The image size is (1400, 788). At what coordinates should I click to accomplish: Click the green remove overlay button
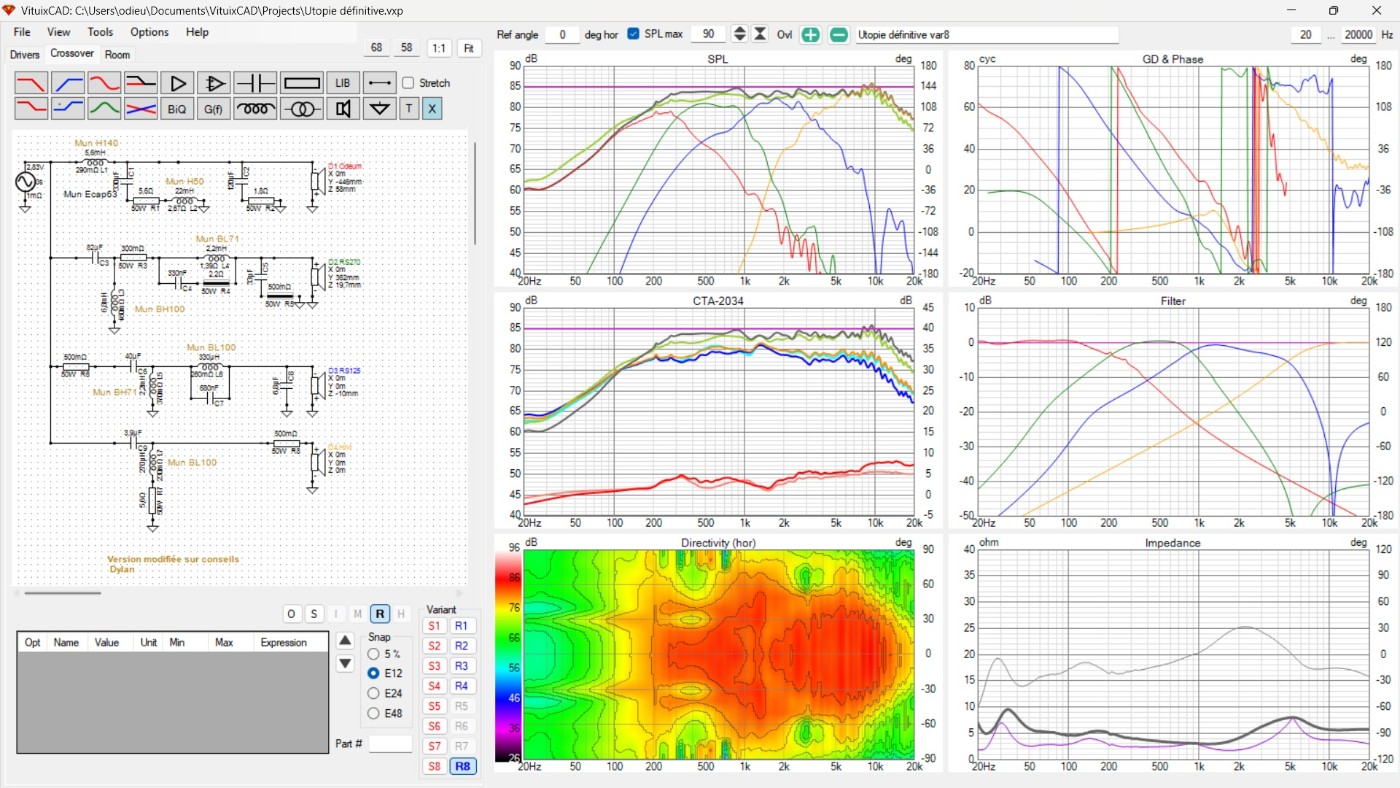tap(839, 34)
